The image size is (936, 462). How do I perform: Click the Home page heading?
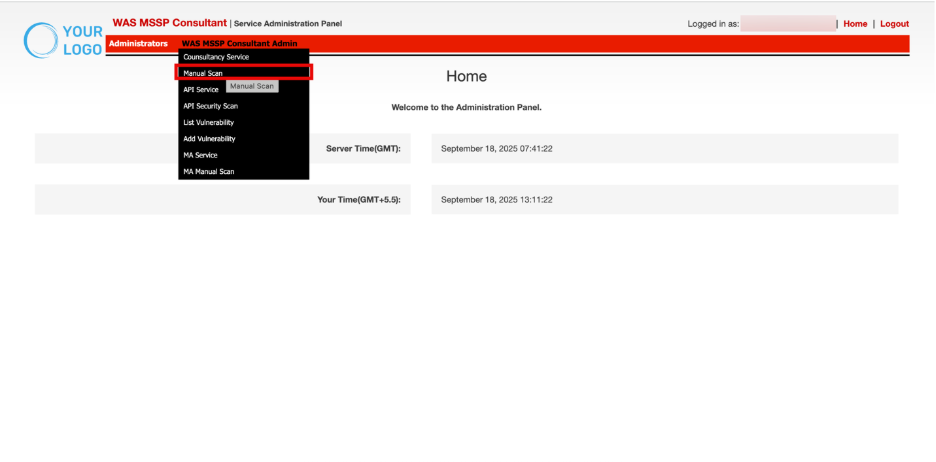click(466, 76)
